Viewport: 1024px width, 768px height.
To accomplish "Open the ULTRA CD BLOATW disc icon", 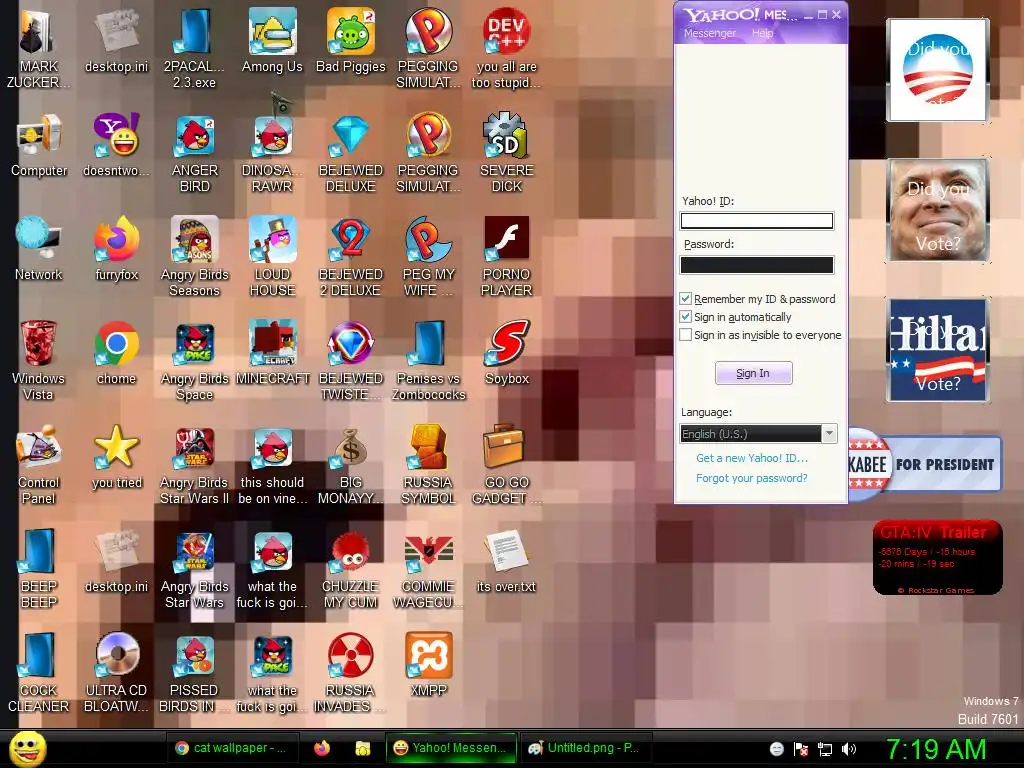I will pyautogui.click(x=117, y=673).
